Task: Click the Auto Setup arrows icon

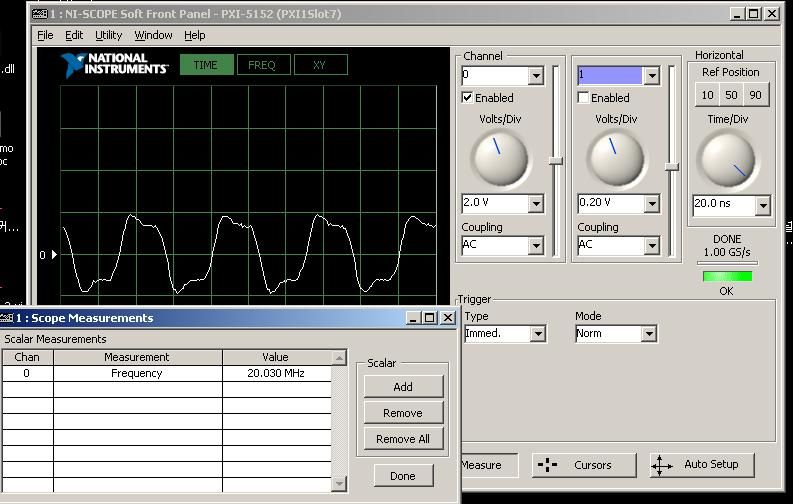Action: pos(662,465)
